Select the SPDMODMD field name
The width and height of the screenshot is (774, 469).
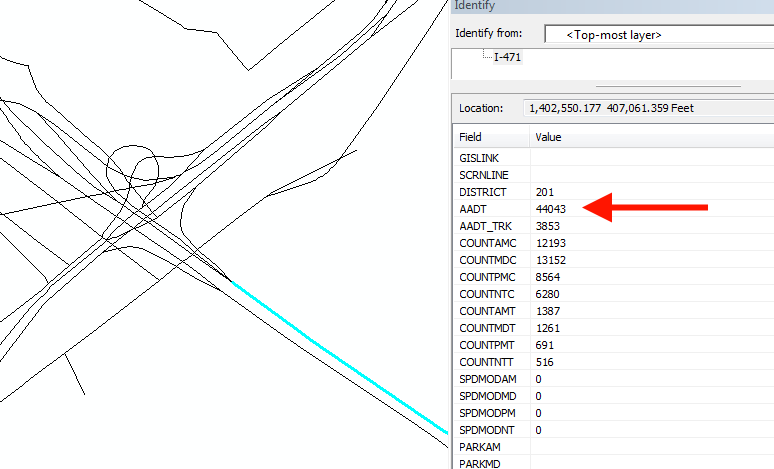tap(488, 396)
